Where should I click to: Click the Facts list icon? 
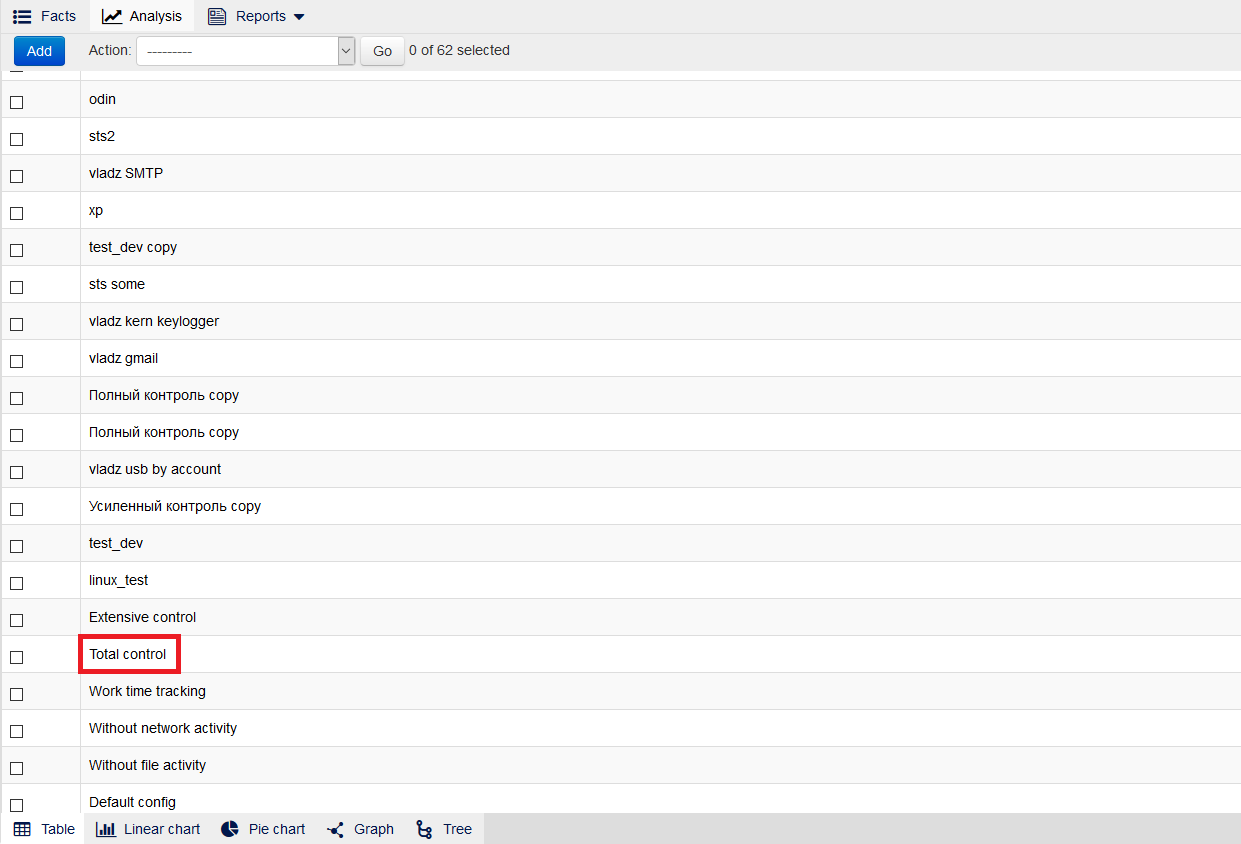(22, 16)
